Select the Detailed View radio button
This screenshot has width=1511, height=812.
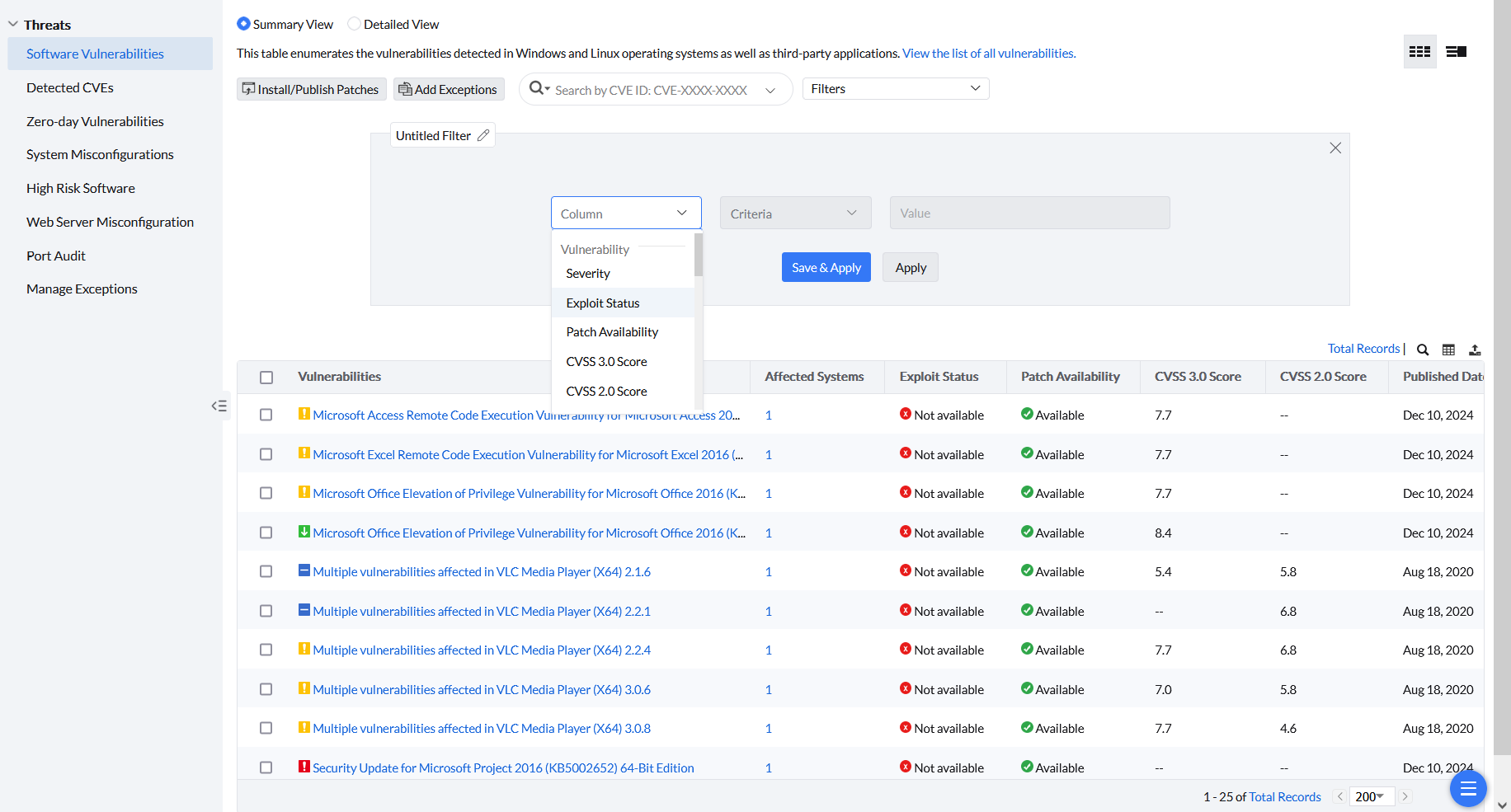click(x=354, y=24)
